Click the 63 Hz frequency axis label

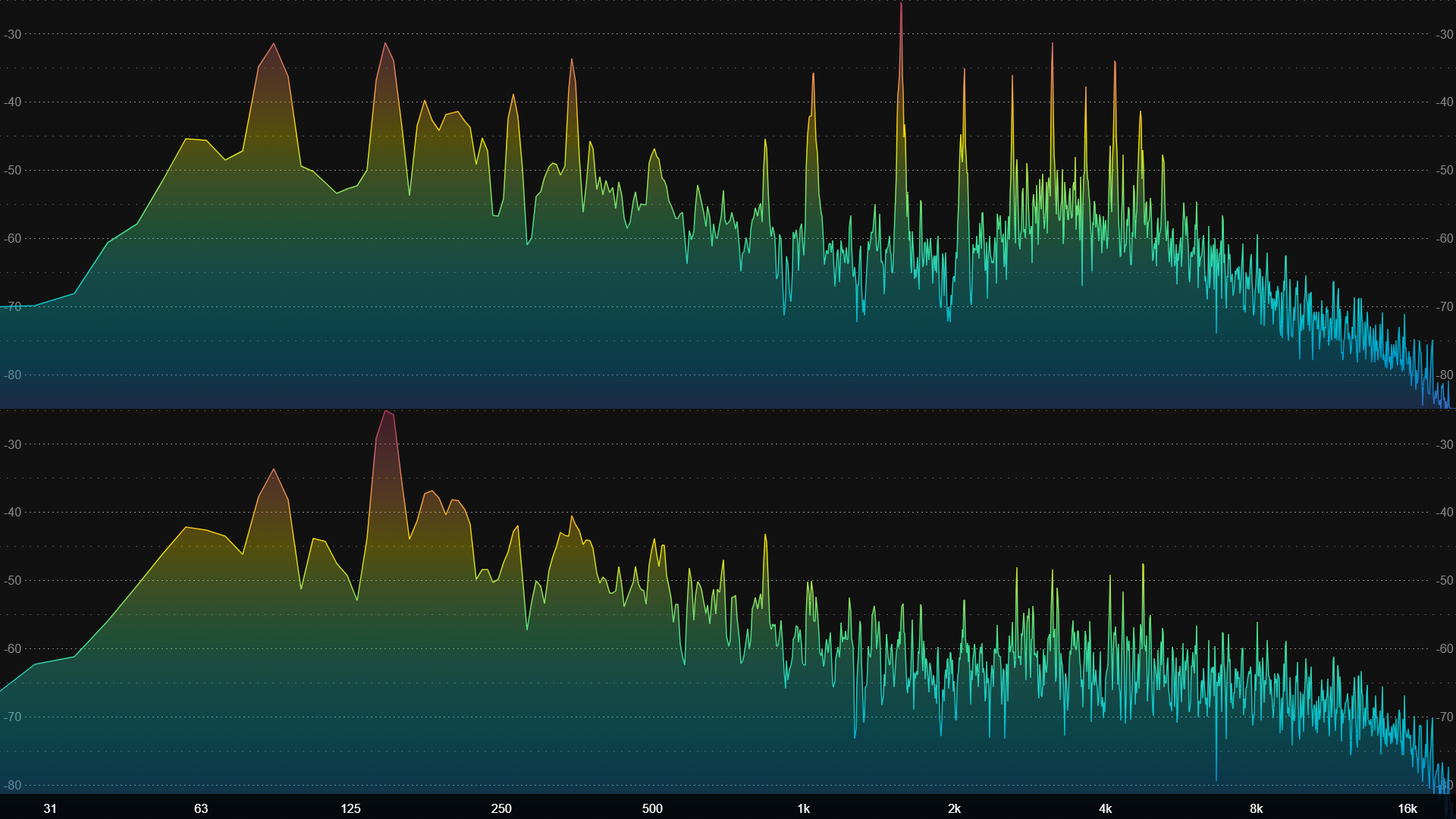201,808
